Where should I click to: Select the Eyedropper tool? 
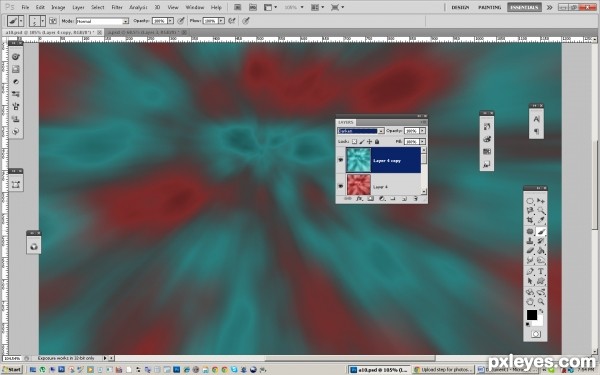(541, 220)
